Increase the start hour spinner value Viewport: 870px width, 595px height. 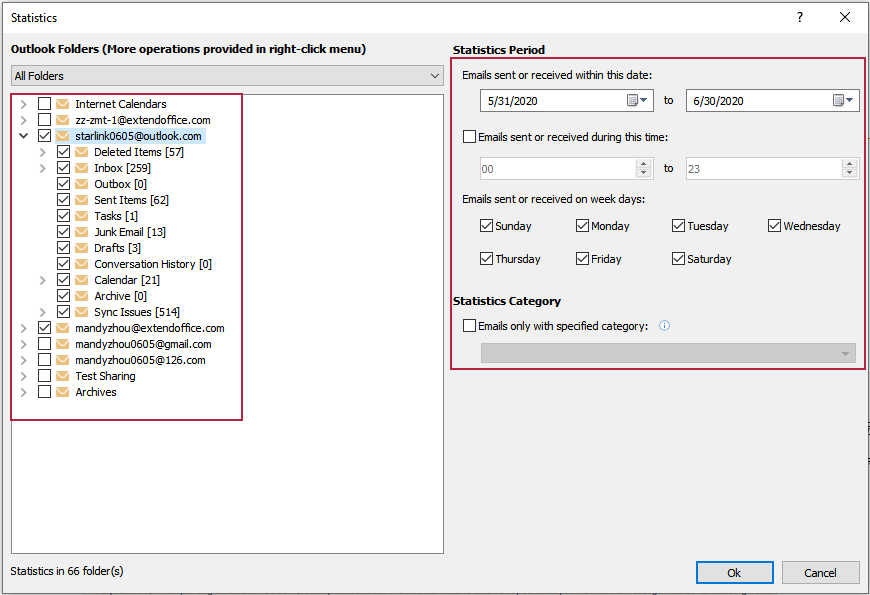(x=643, y=165)
